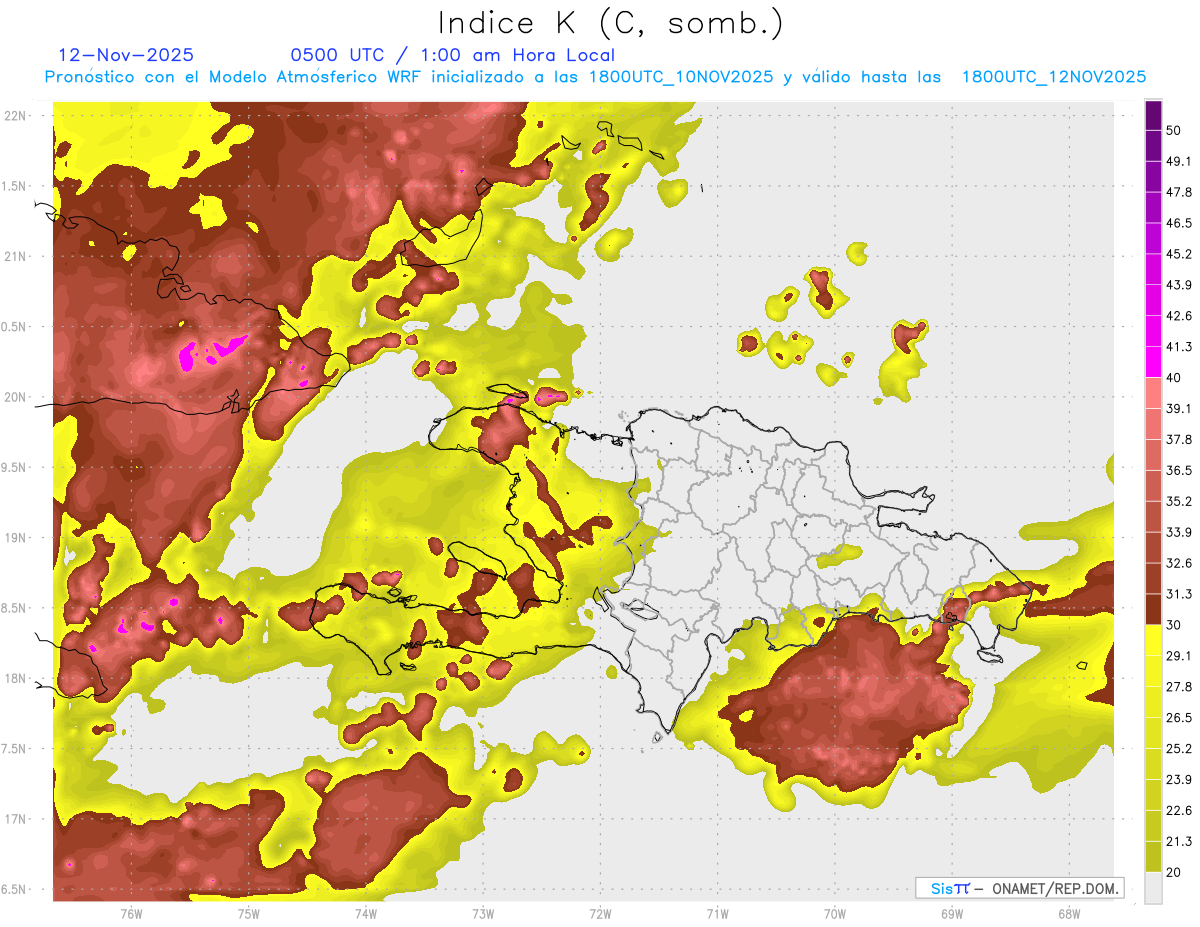Click the latitude axis label "6.5N"

[15, 890]
